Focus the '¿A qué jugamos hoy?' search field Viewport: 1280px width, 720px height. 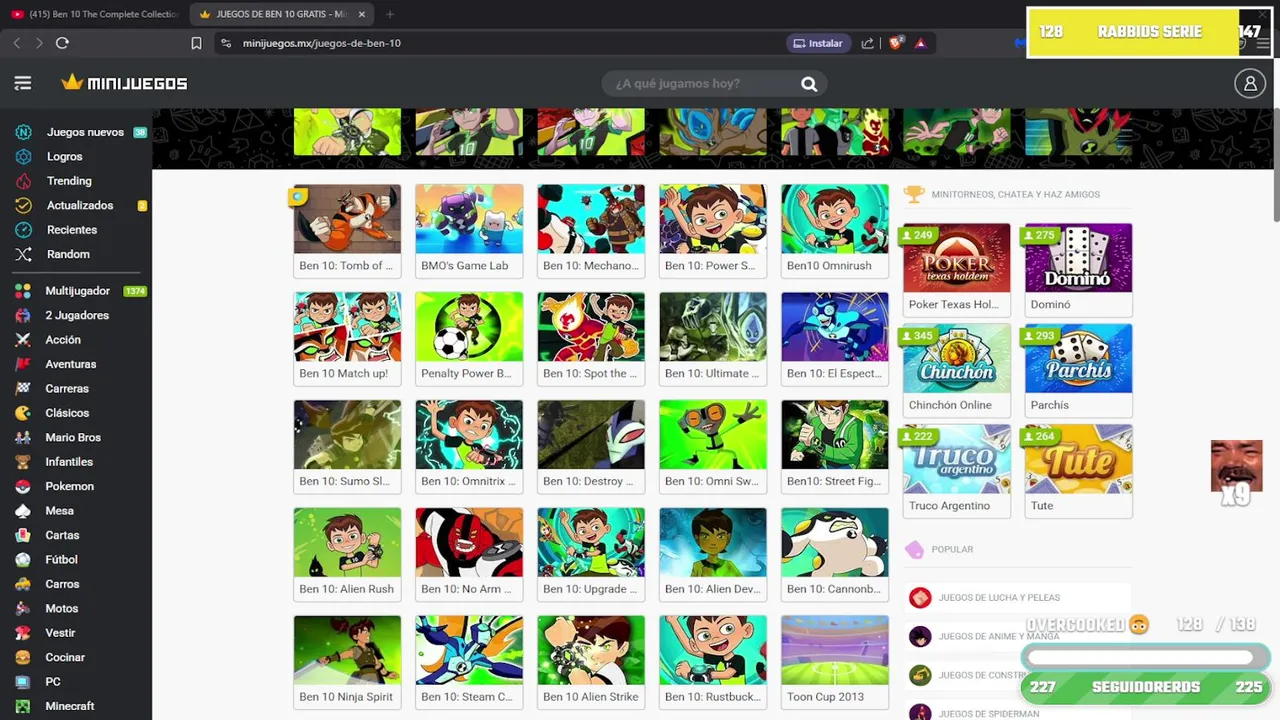700,84
